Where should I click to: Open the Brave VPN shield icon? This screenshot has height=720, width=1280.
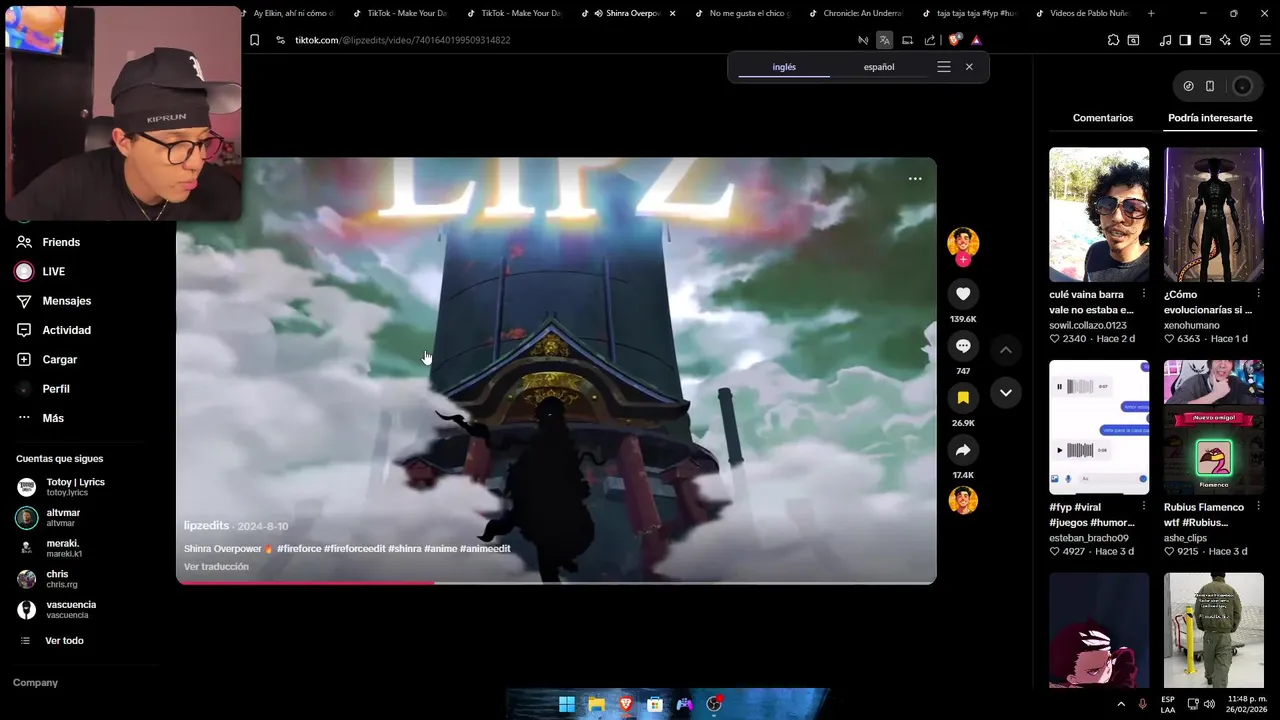1245,40
